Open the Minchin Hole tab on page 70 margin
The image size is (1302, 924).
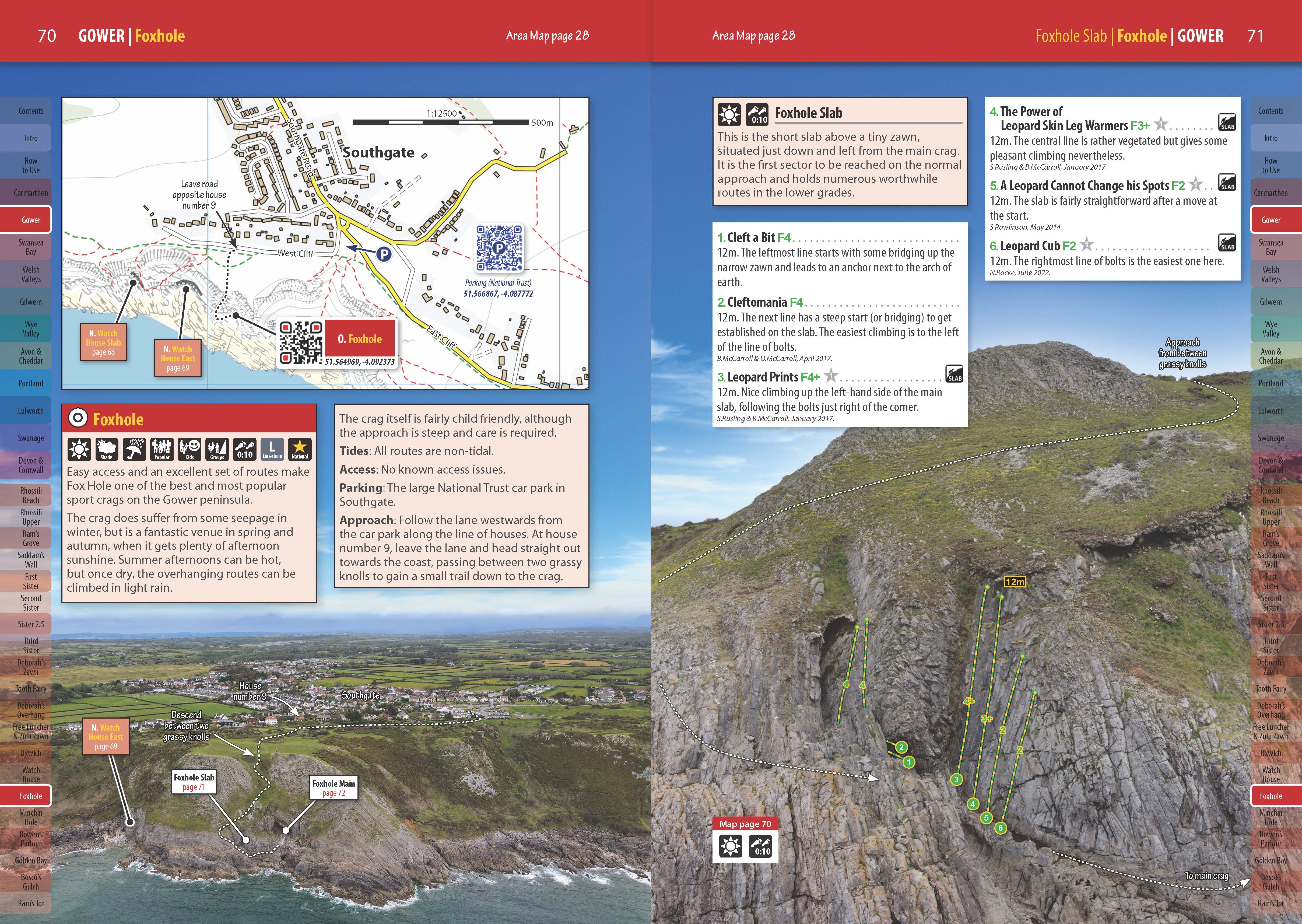26,818
